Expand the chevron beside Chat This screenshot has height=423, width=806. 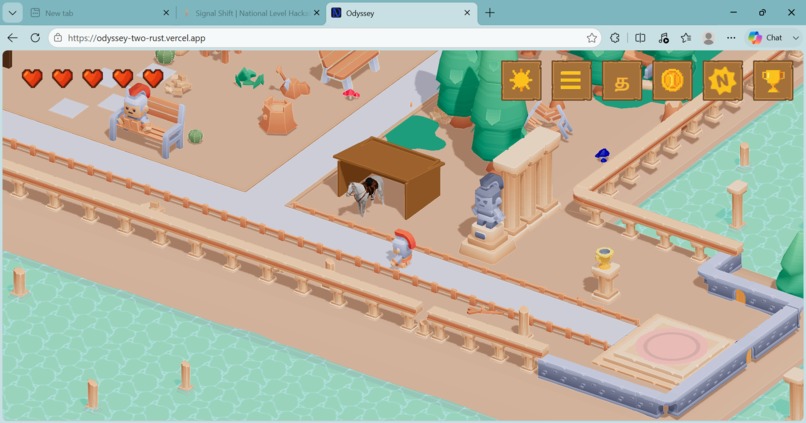pyautogui.click(x=795, y=38)
